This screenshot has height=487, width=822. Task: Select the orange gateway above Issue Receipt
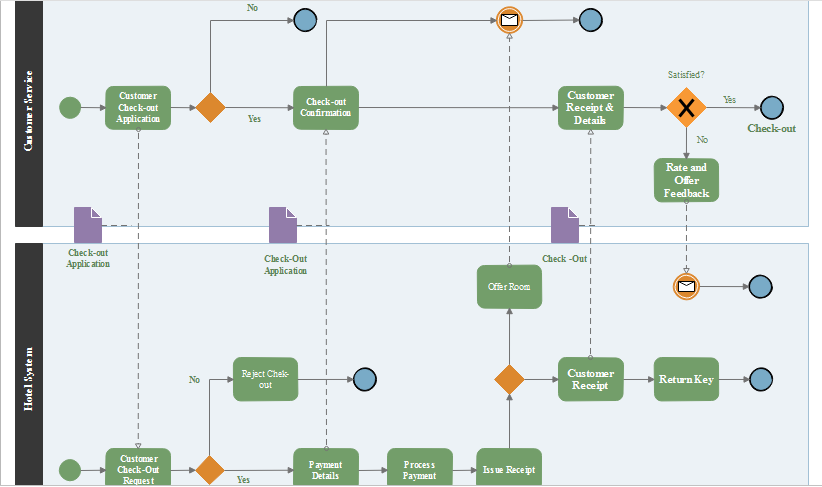[510, 379]
